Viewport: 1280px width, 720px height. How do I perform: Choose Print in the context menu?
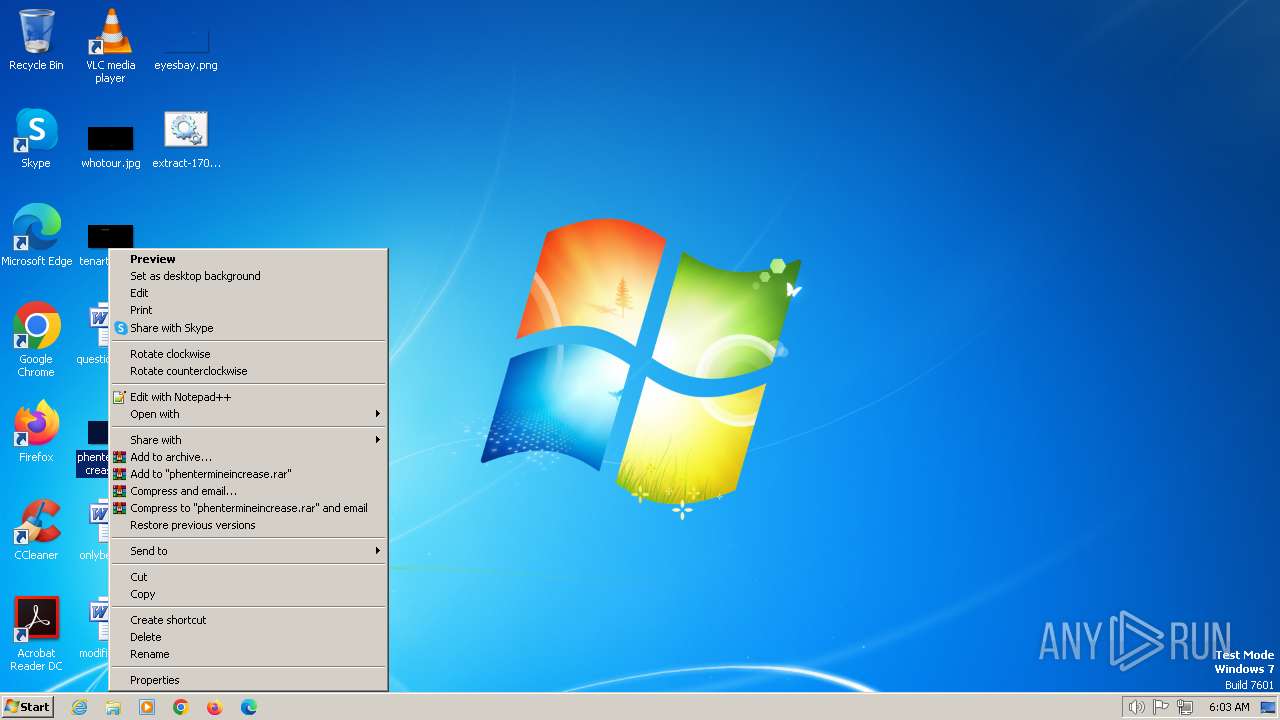[x=248, y=310]
